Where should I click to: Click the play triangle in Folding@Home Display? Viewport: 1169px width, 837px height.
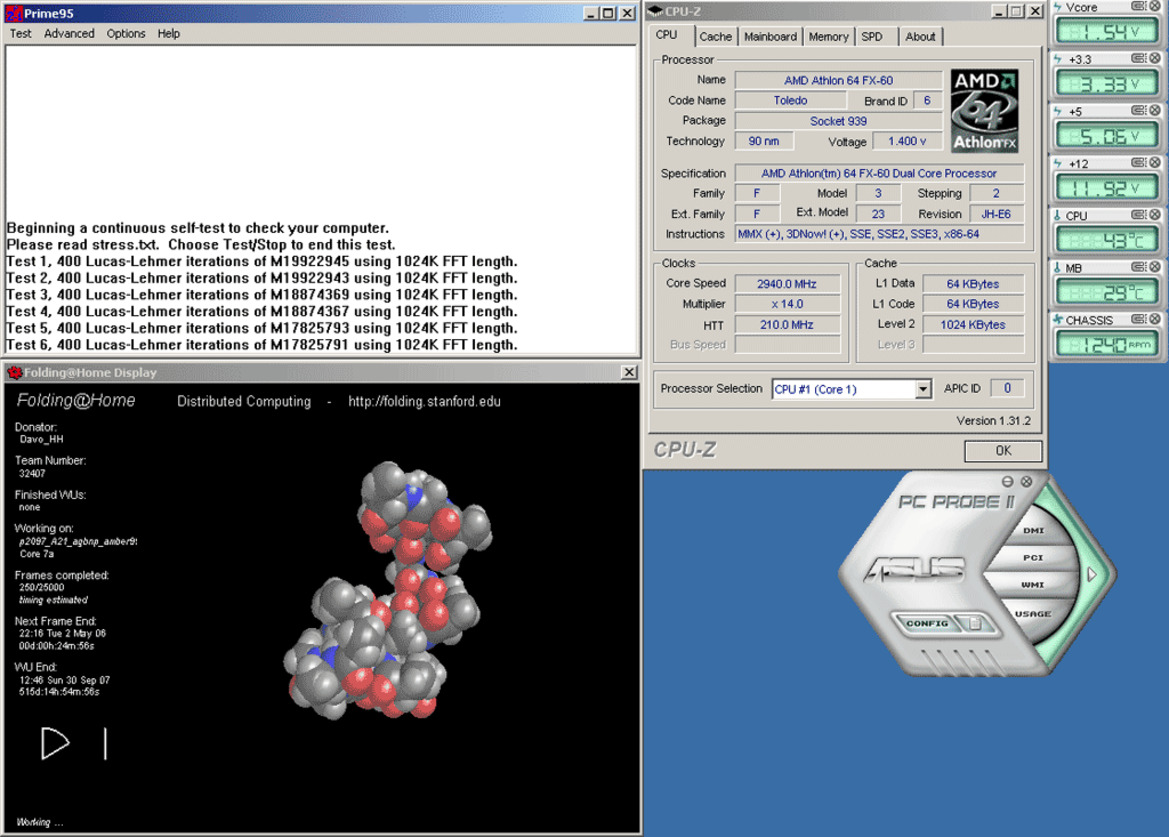point(54,743)
